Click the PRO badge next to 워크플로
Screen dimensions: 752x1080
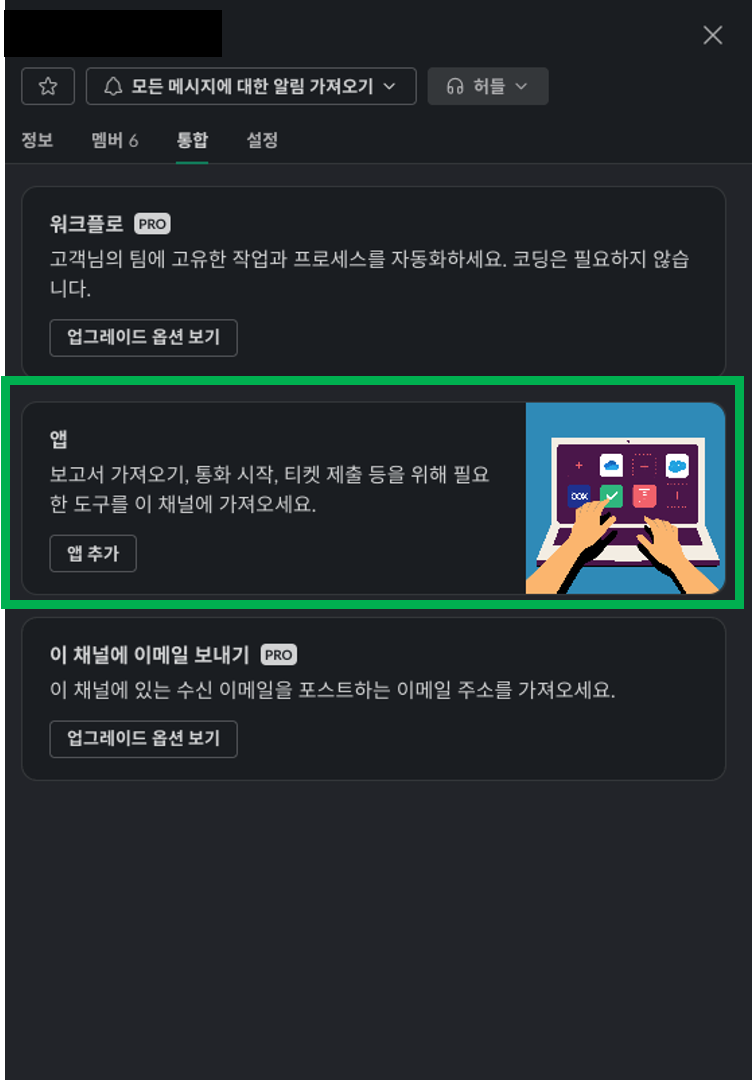[152, 224]
